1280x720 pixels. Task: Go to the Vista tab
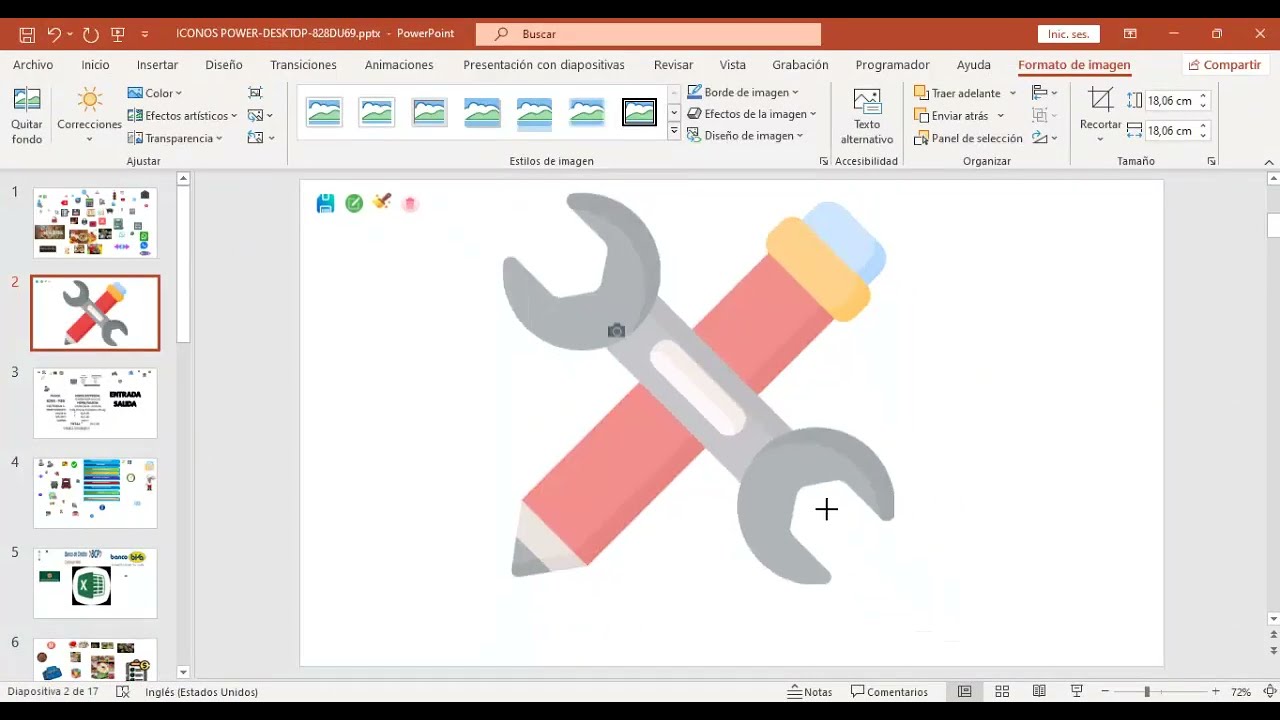pyautogui.click(x=733, y=65)
